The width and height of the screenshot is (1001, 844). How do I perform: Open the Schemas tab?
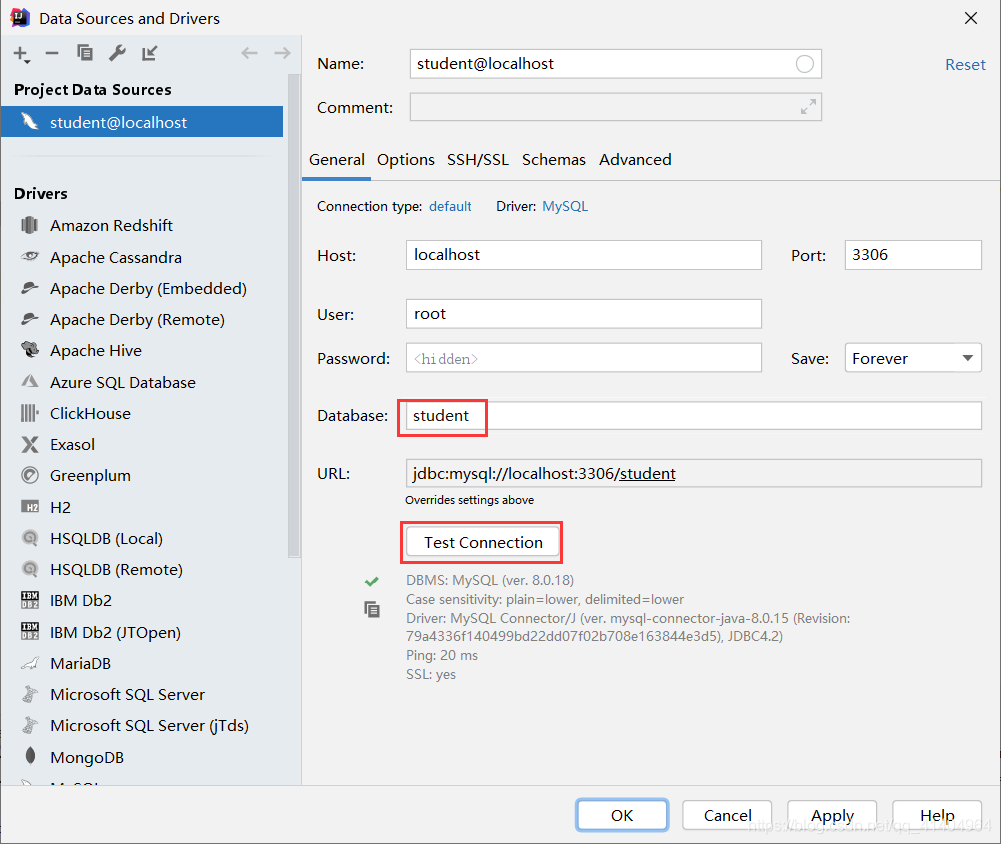coord(554,160)
